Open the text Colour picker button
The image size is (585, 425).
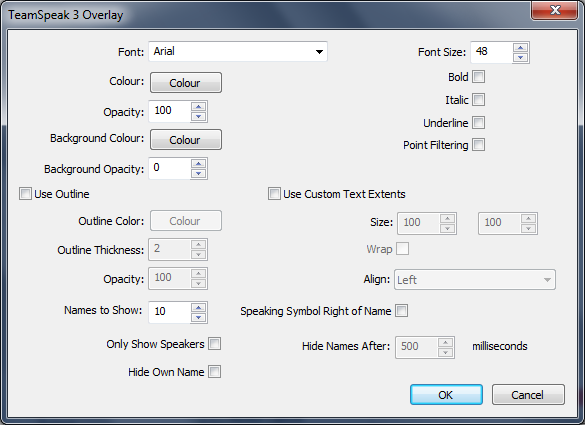(186, 82)
